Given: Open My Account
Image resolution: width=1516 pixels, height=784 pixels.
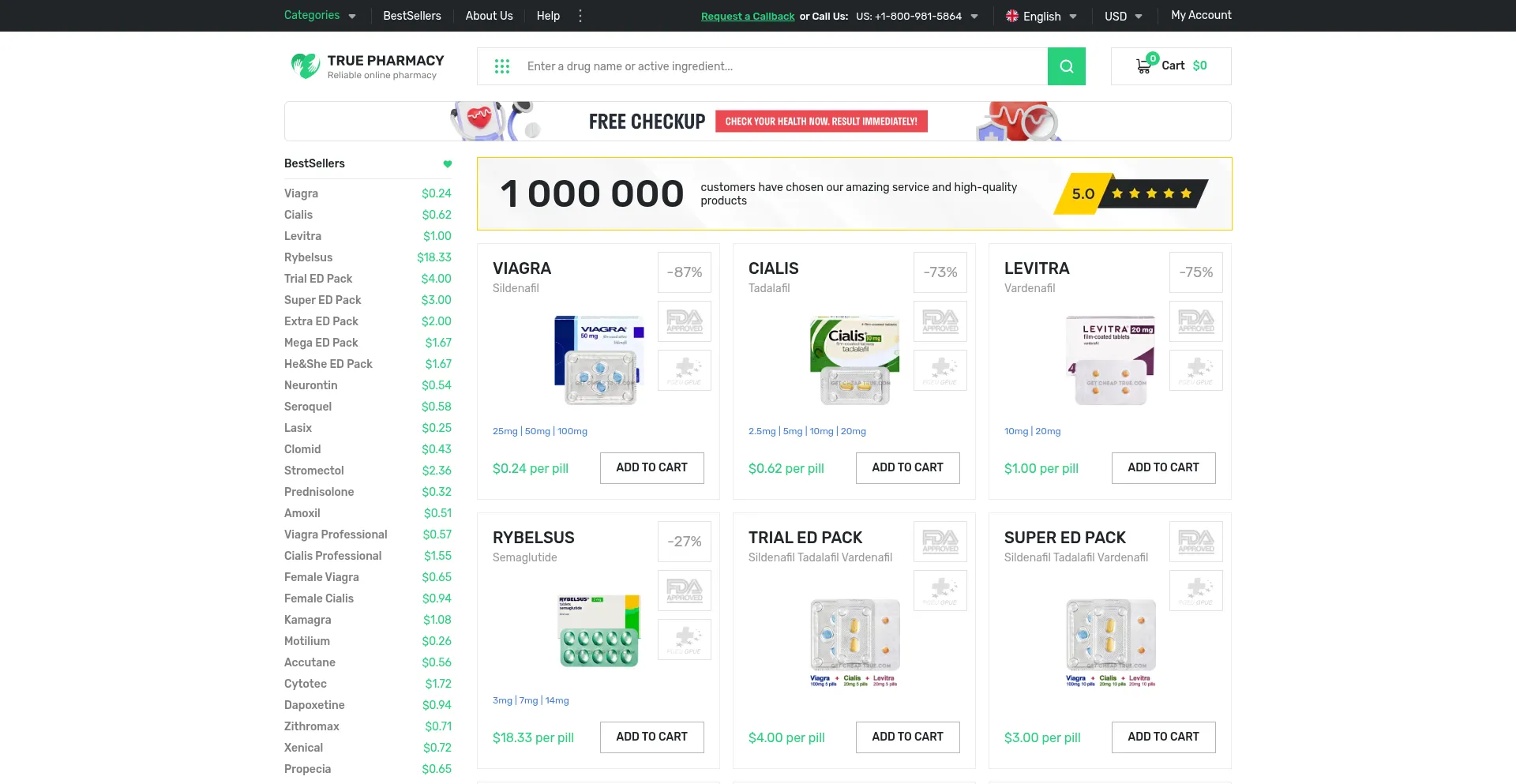Looking at the screenshot, I should (1201, 15).
